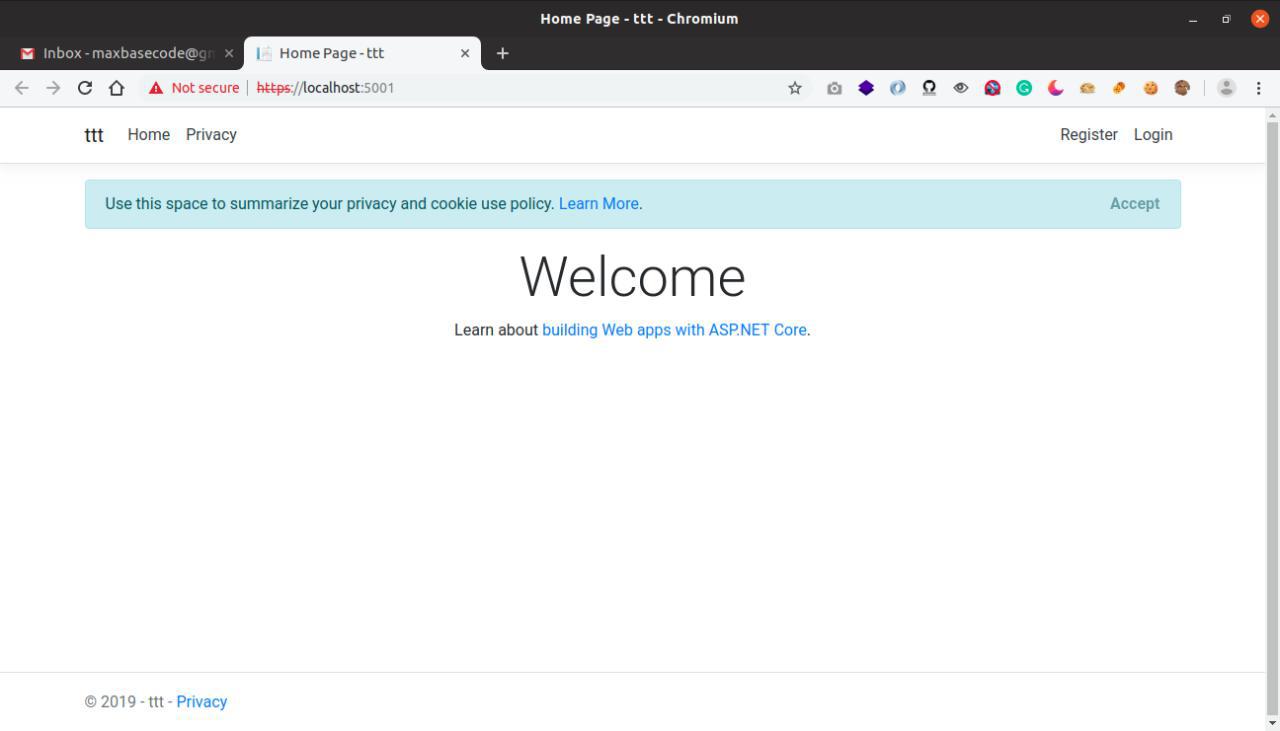Image resolution: width=1280 pixels, height=731 pixels.
Task: Expand the Not secure site information panel
Action: [194, 88]
